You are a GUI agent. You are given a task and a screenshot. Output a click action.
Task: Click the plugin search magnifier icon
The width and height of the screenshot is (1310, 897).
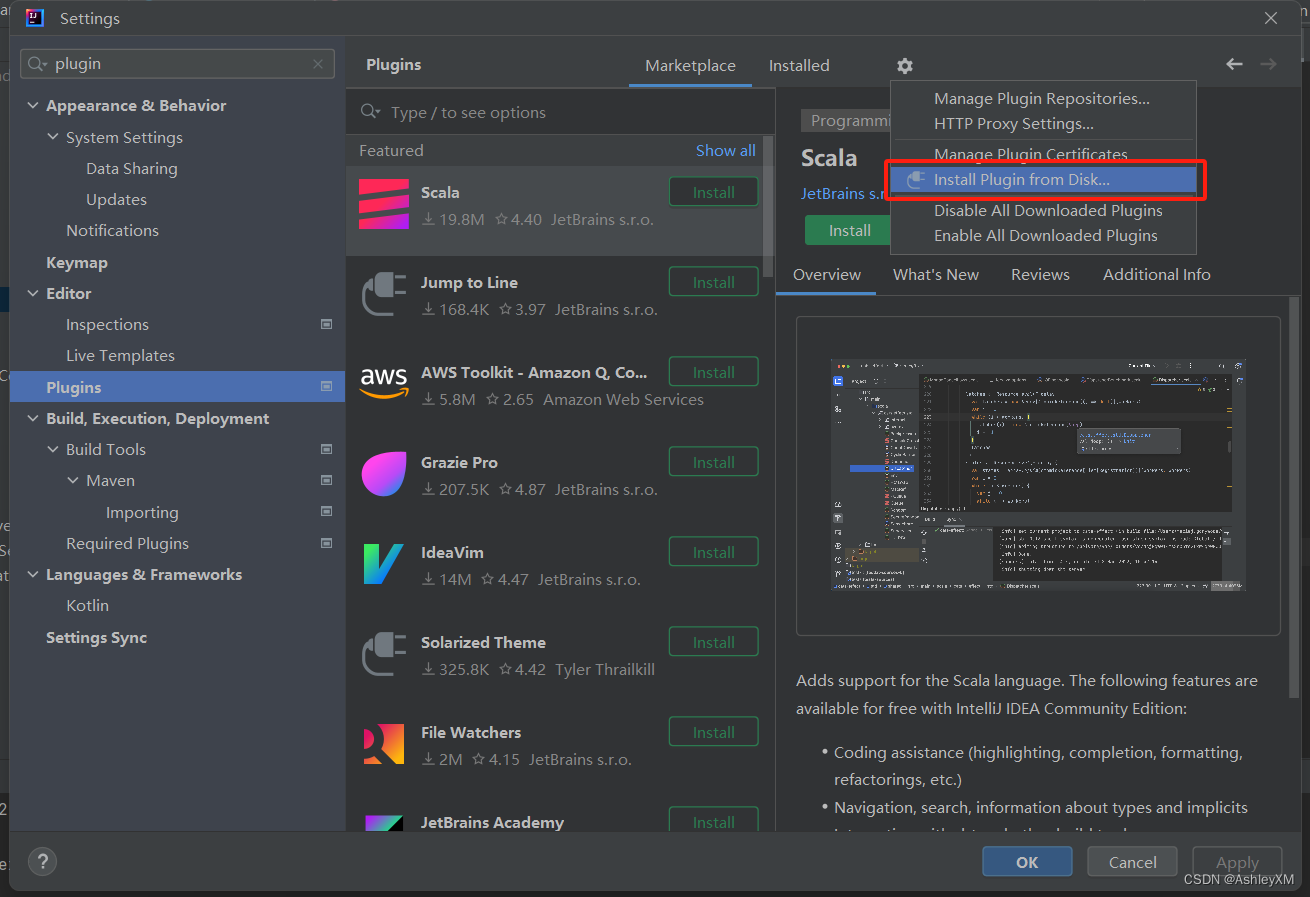[x=371, y=112]
